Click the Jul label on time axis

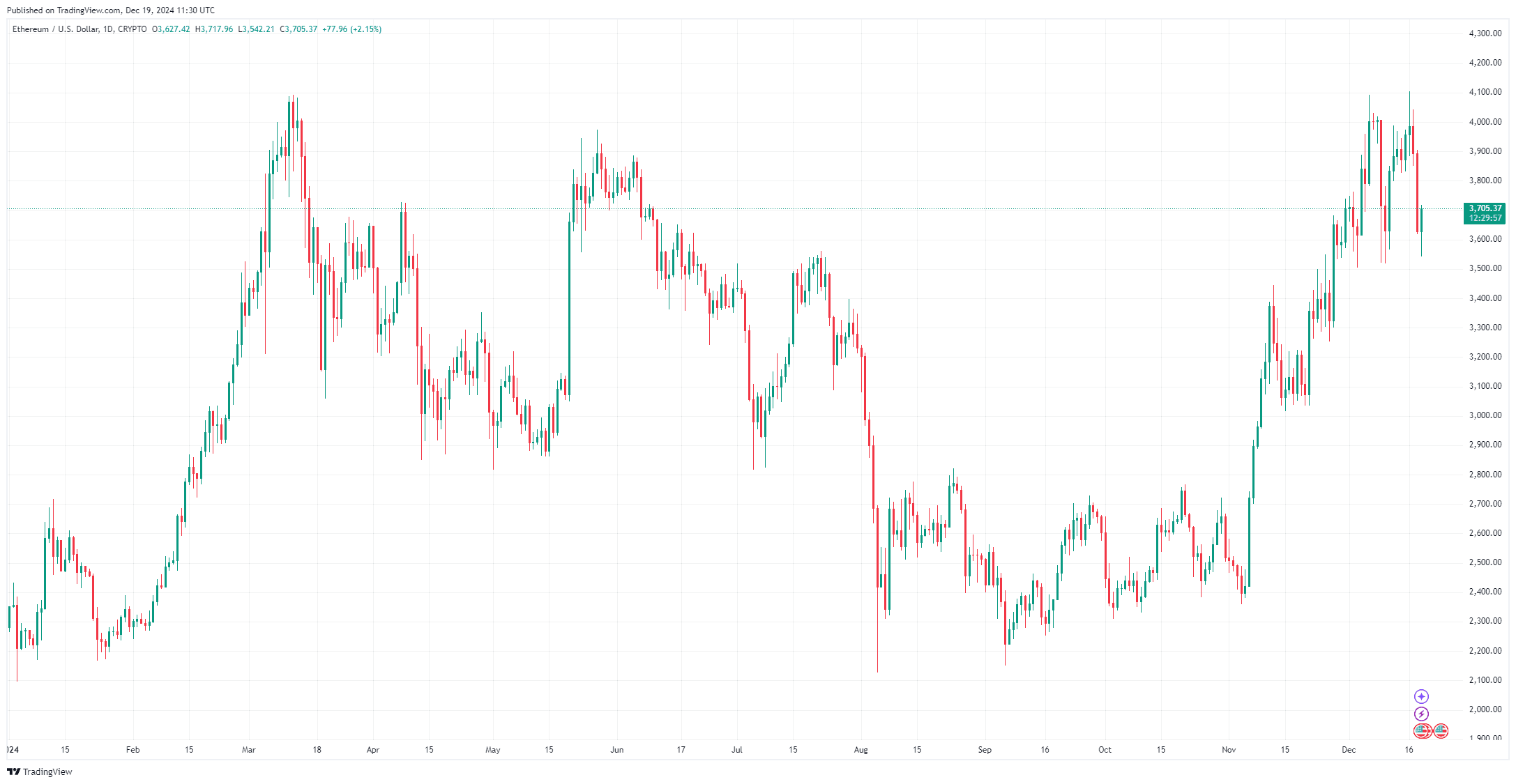click(737, 750)
